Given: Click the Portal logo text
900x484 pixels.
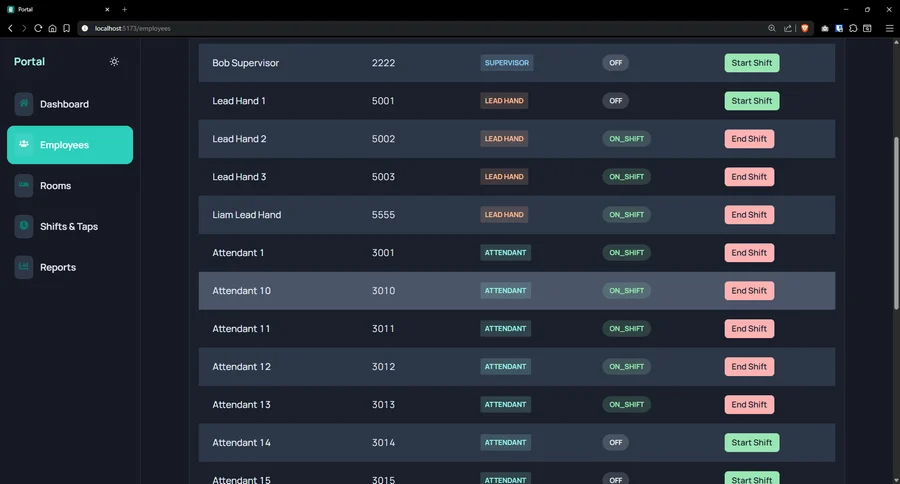Looking at the screenshot, I should tap(29, 61).
